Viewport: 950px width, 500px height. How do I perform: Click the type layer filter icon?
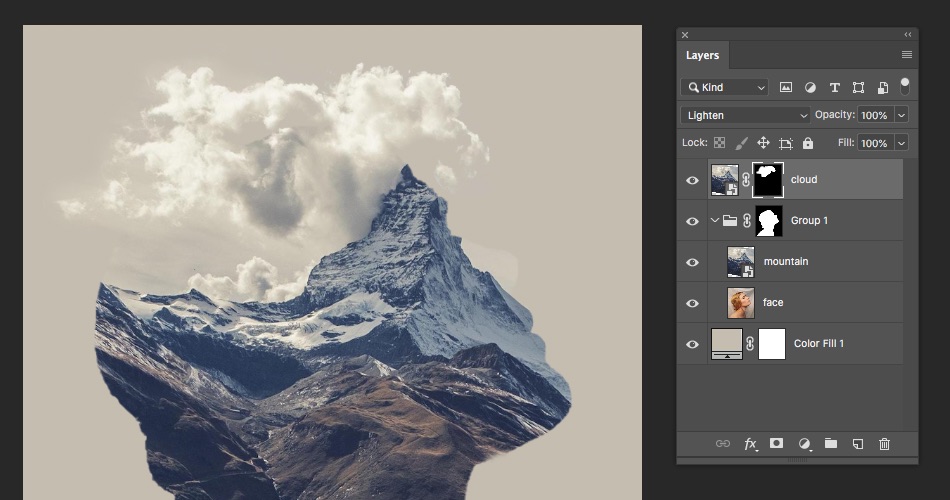tap(834, 87)
